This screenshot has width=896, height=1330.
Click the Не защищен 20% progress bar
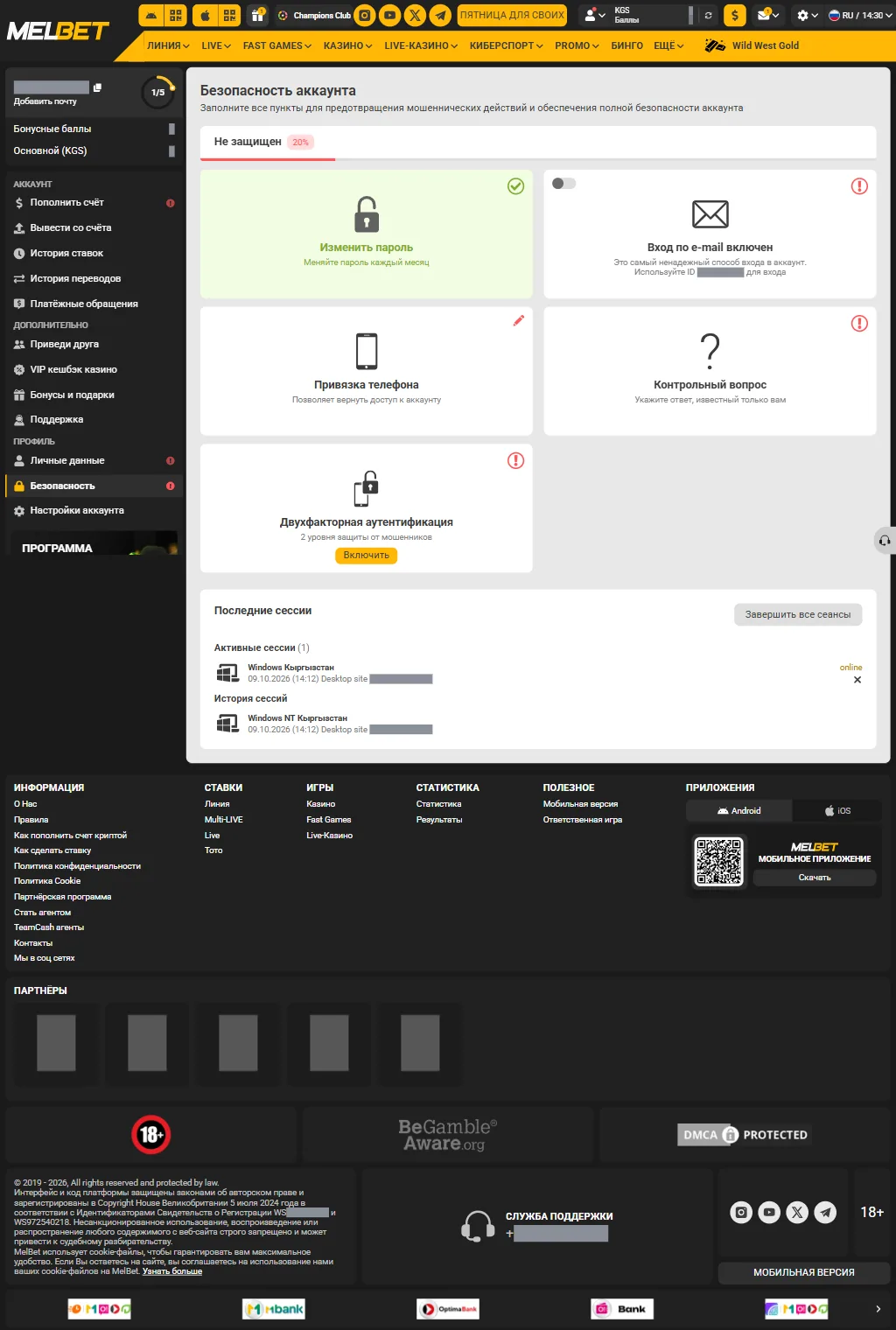point(538,143)
